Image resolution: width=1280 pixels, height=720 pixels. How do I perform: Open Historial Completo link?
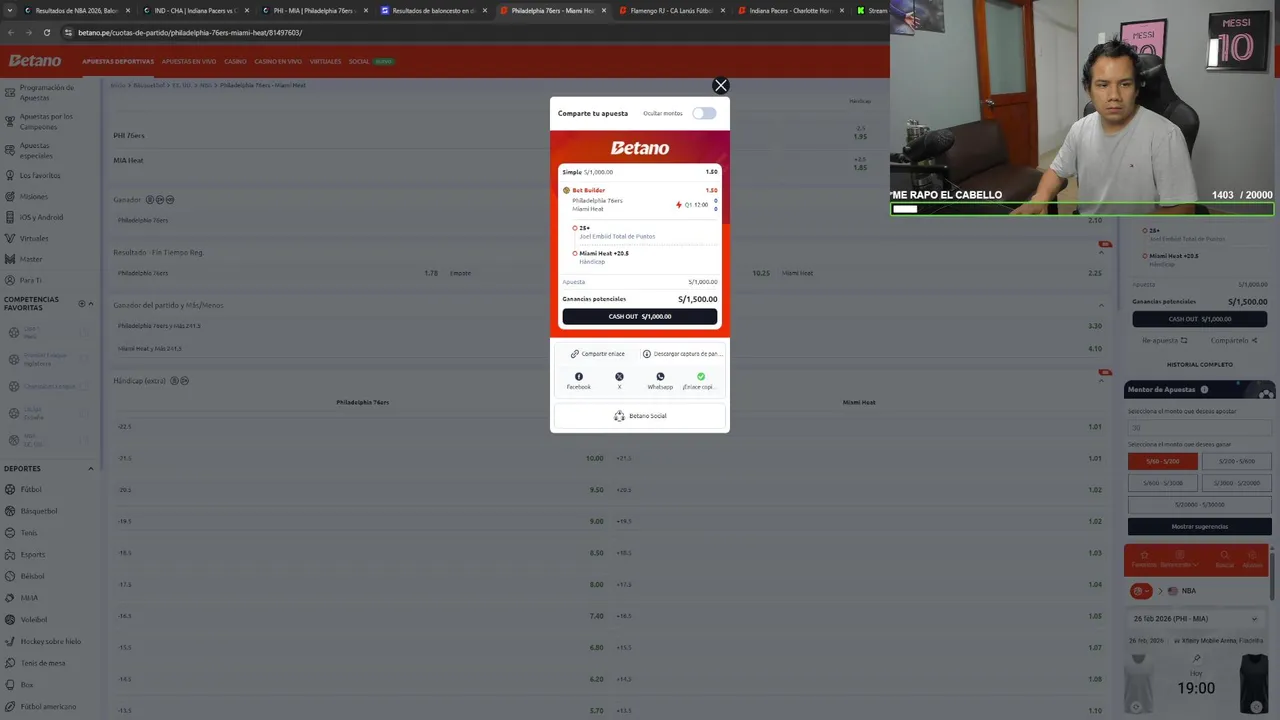point(1199,364)
